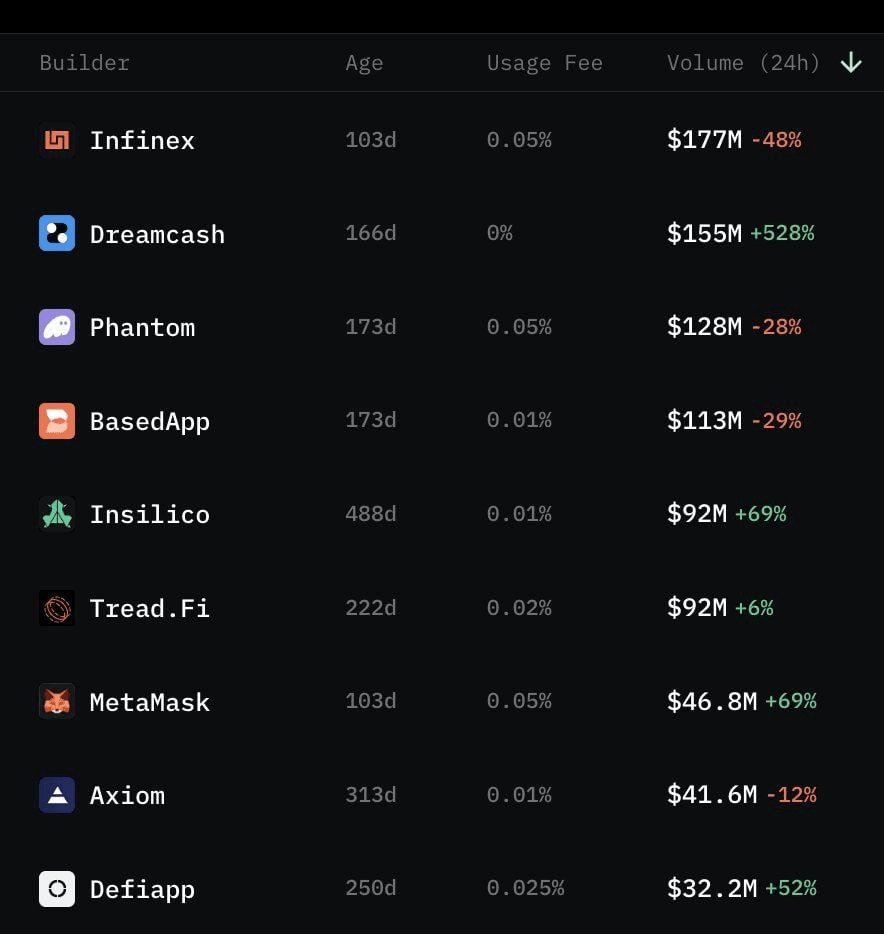This screenshot has height=934, width=884.
Task: Click the Tread.Fi circular logo icon
Action: coord(57,608)
